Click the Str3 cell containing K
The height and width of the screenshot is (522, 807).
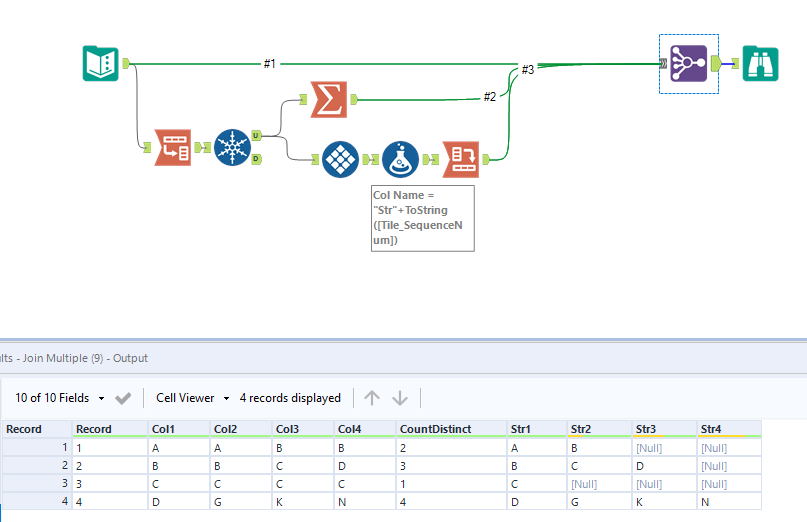point(664,502)
